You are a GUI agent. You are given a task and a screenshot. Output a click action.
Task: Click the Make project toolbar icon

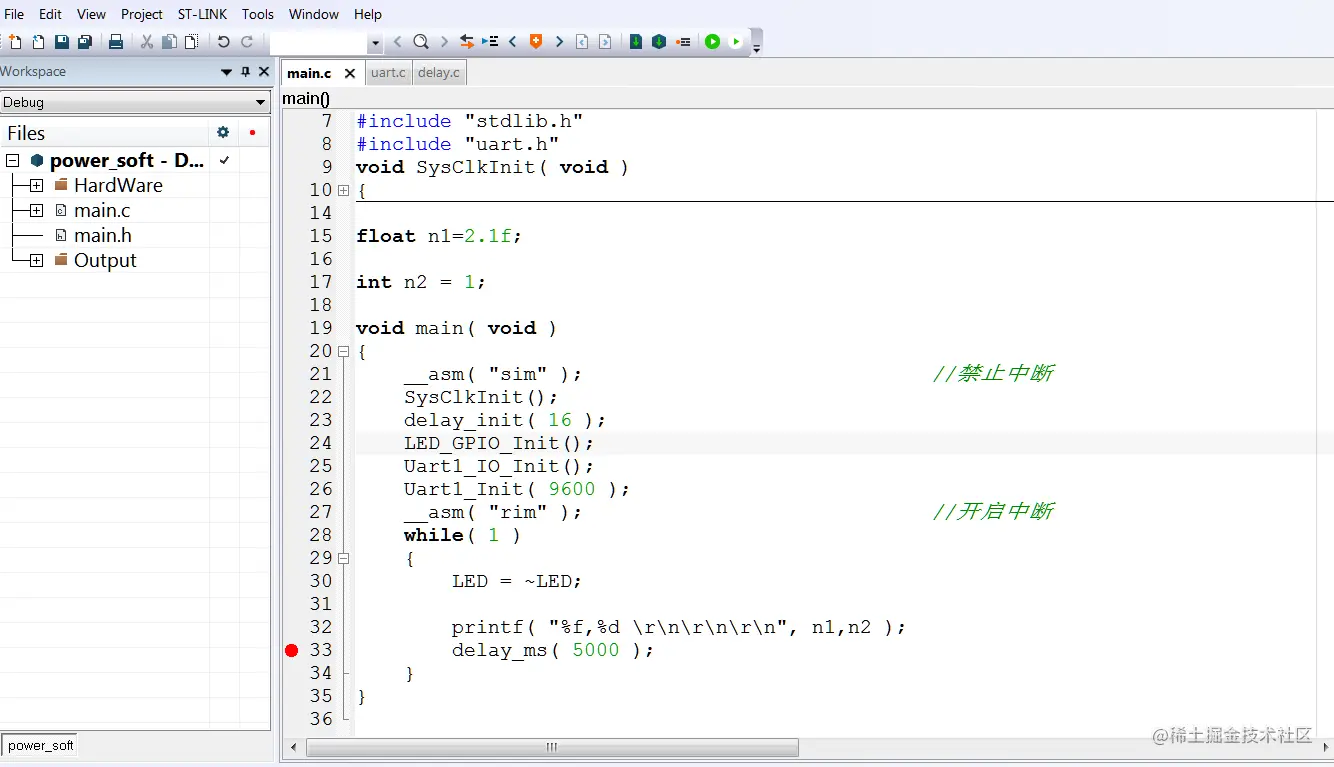(659, 42)
